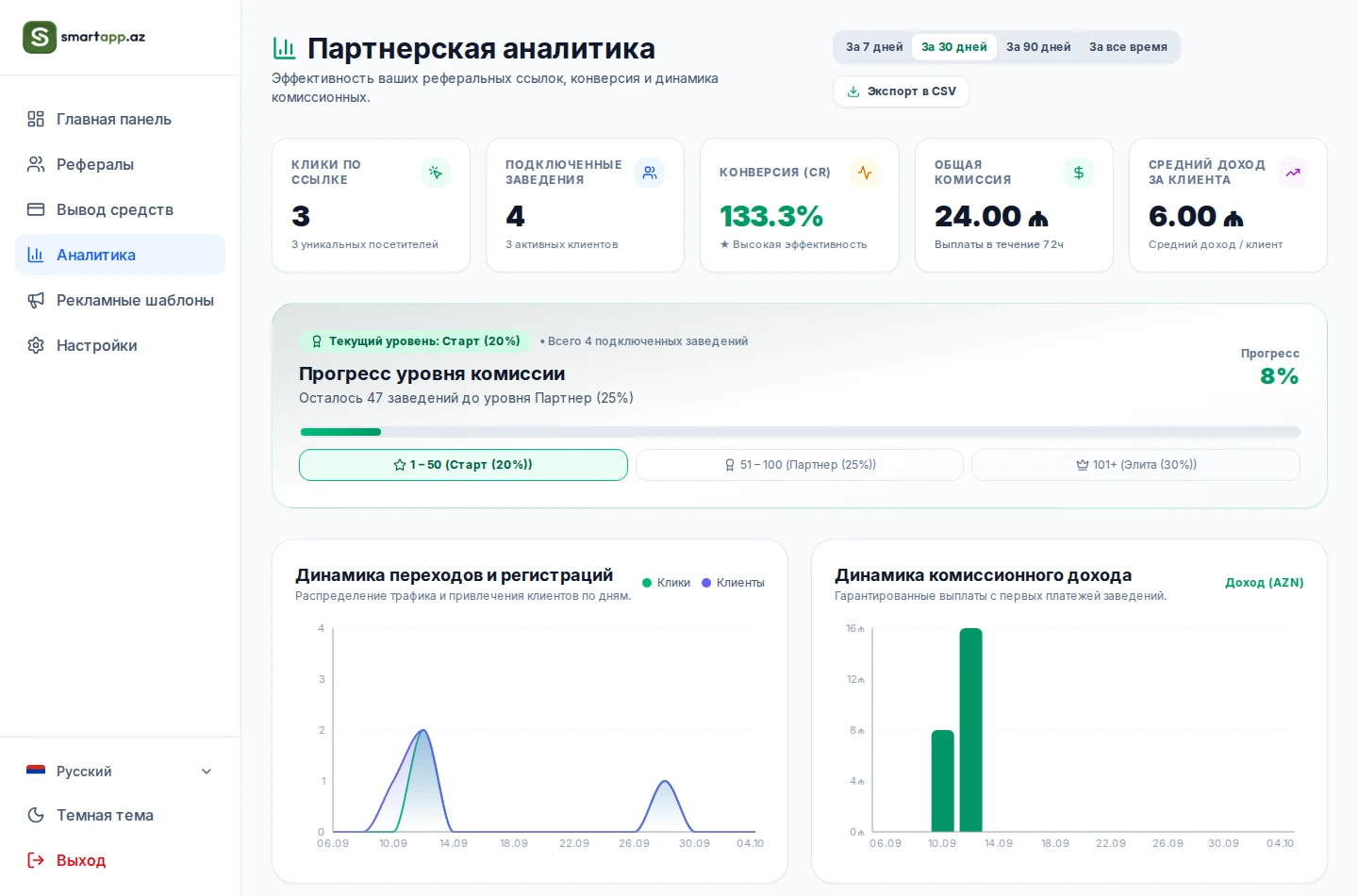Image resolution: width=1358 pixels, height=896 pixels.
Task: Click the Текущий уровень: Старт (20%) badge
Action: (x=415, y=341)
